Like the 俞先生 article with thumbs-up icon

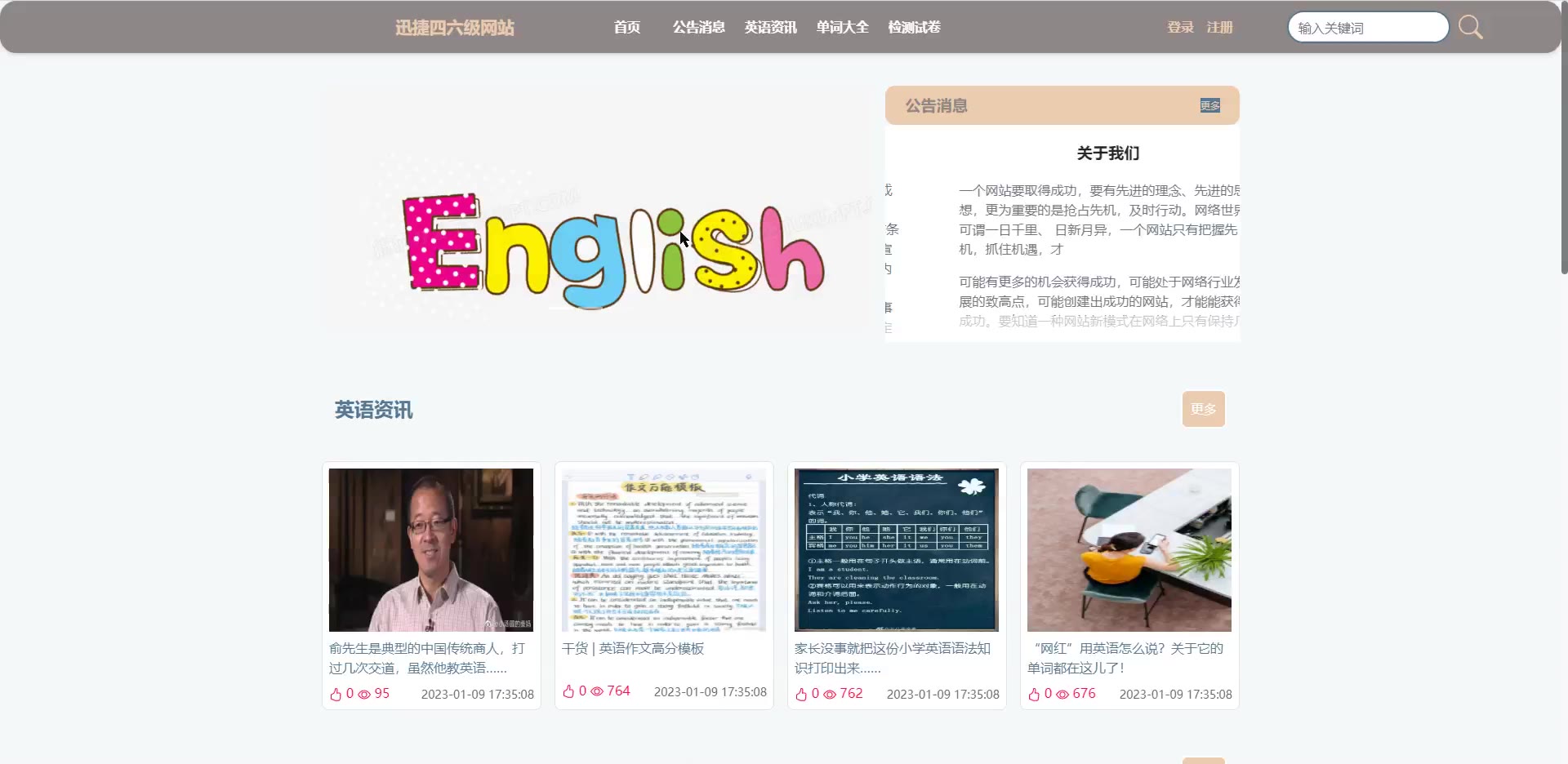[x=336, y=694]
